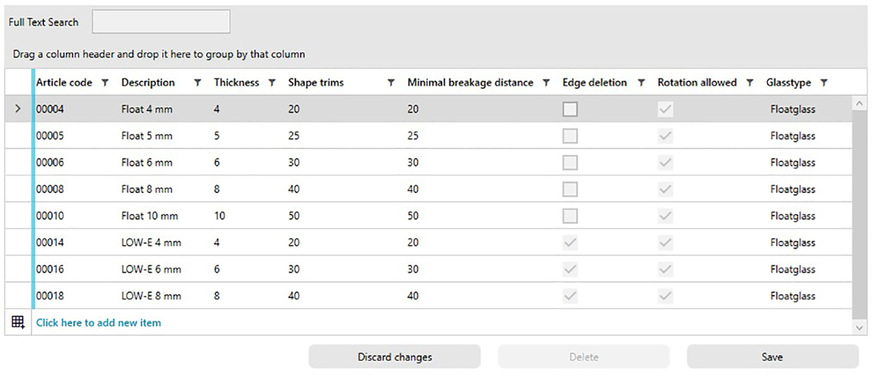This screenshot has width=872, height=377.
Task: Open filter icon for Article code column
Action: (x=105, y=83)
